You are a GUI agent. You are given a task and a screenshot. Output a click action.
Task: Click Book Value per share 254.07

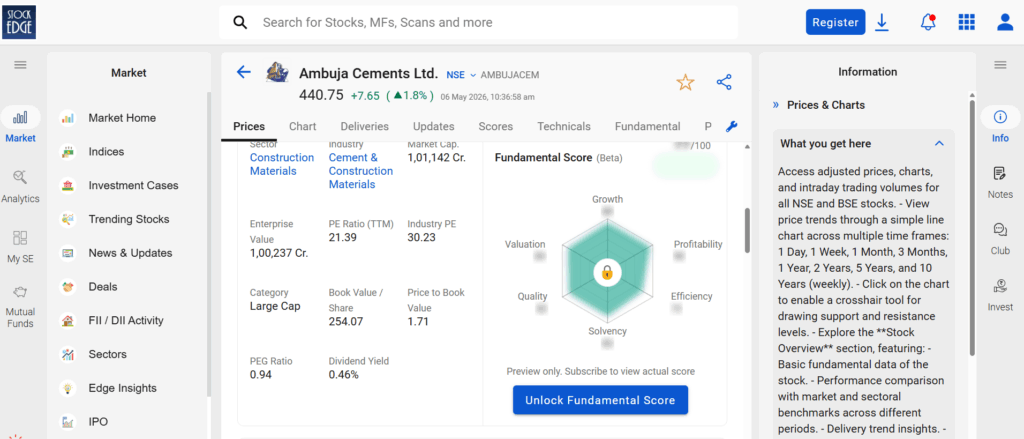pyautogui.click(x=346, y=321)
